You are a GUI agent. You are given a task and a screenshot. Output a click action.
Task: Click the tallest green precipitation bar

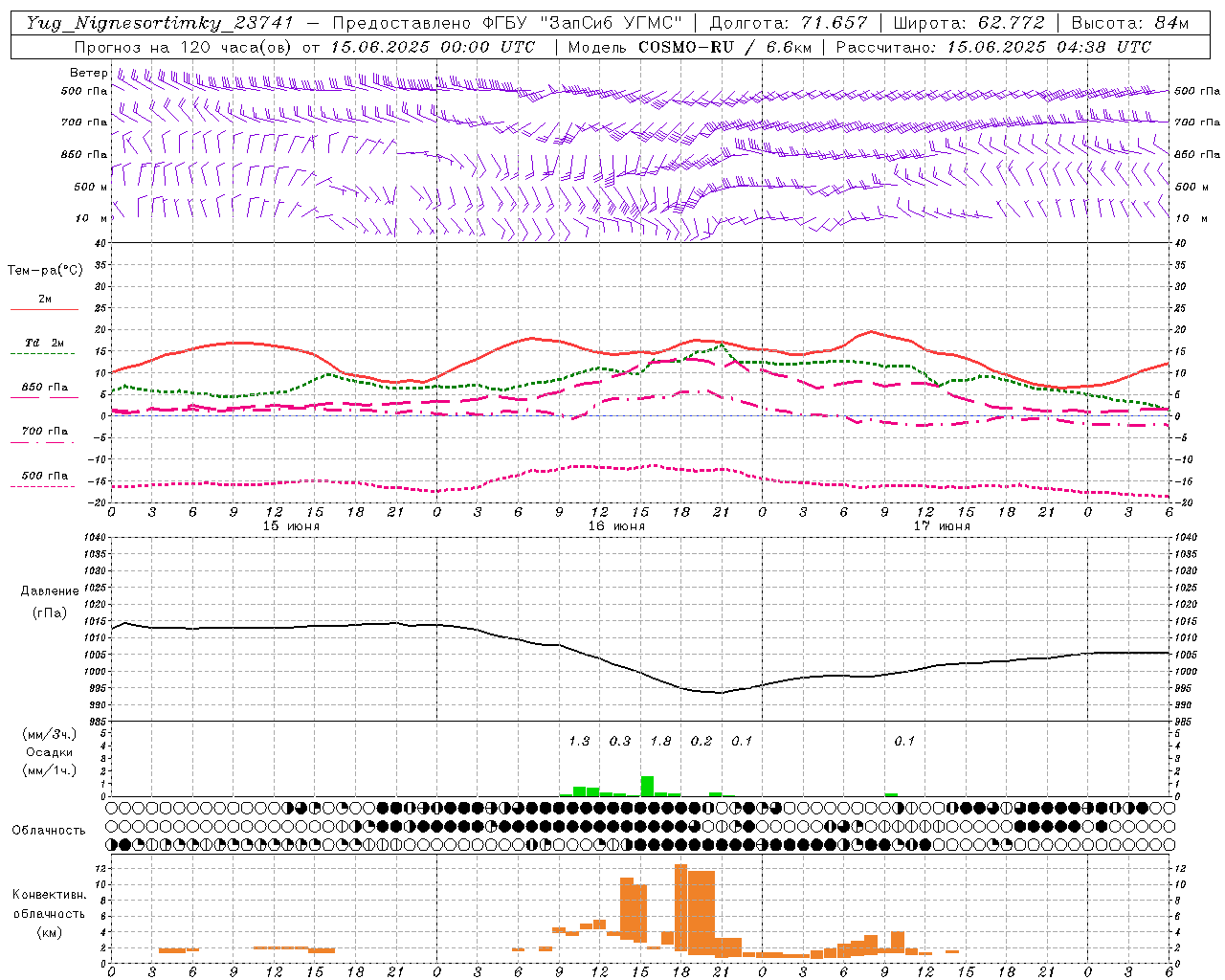(647, 786)
